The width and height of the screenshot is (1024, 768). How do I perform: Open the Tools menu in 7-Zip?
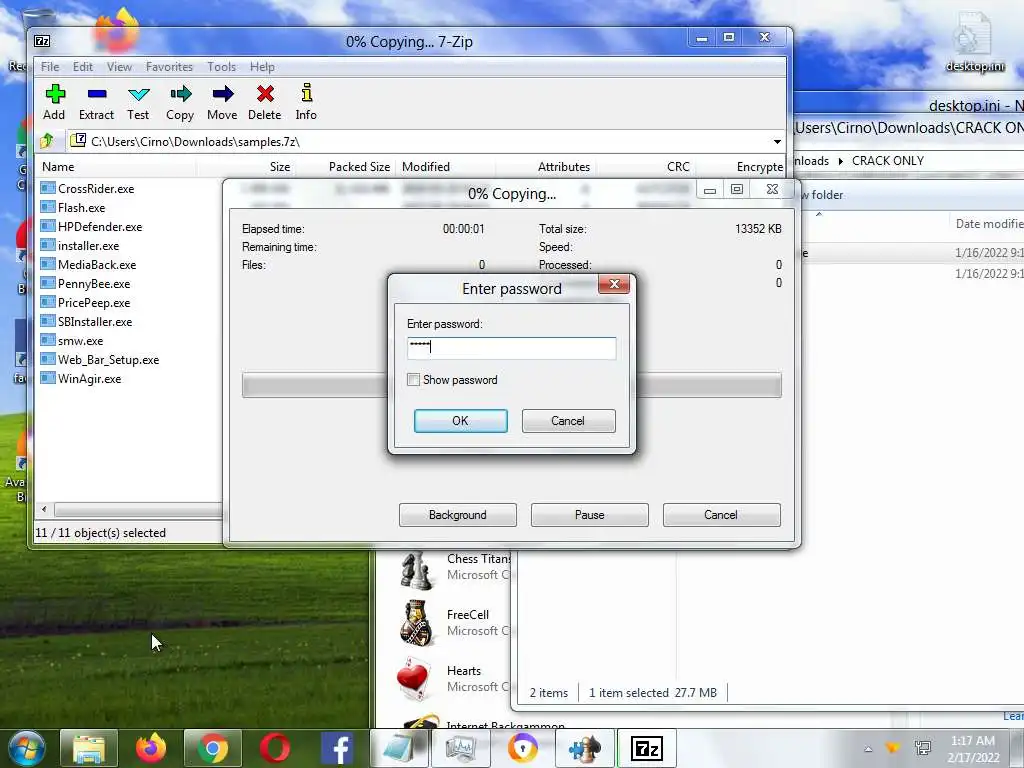[x=221, y=67]
